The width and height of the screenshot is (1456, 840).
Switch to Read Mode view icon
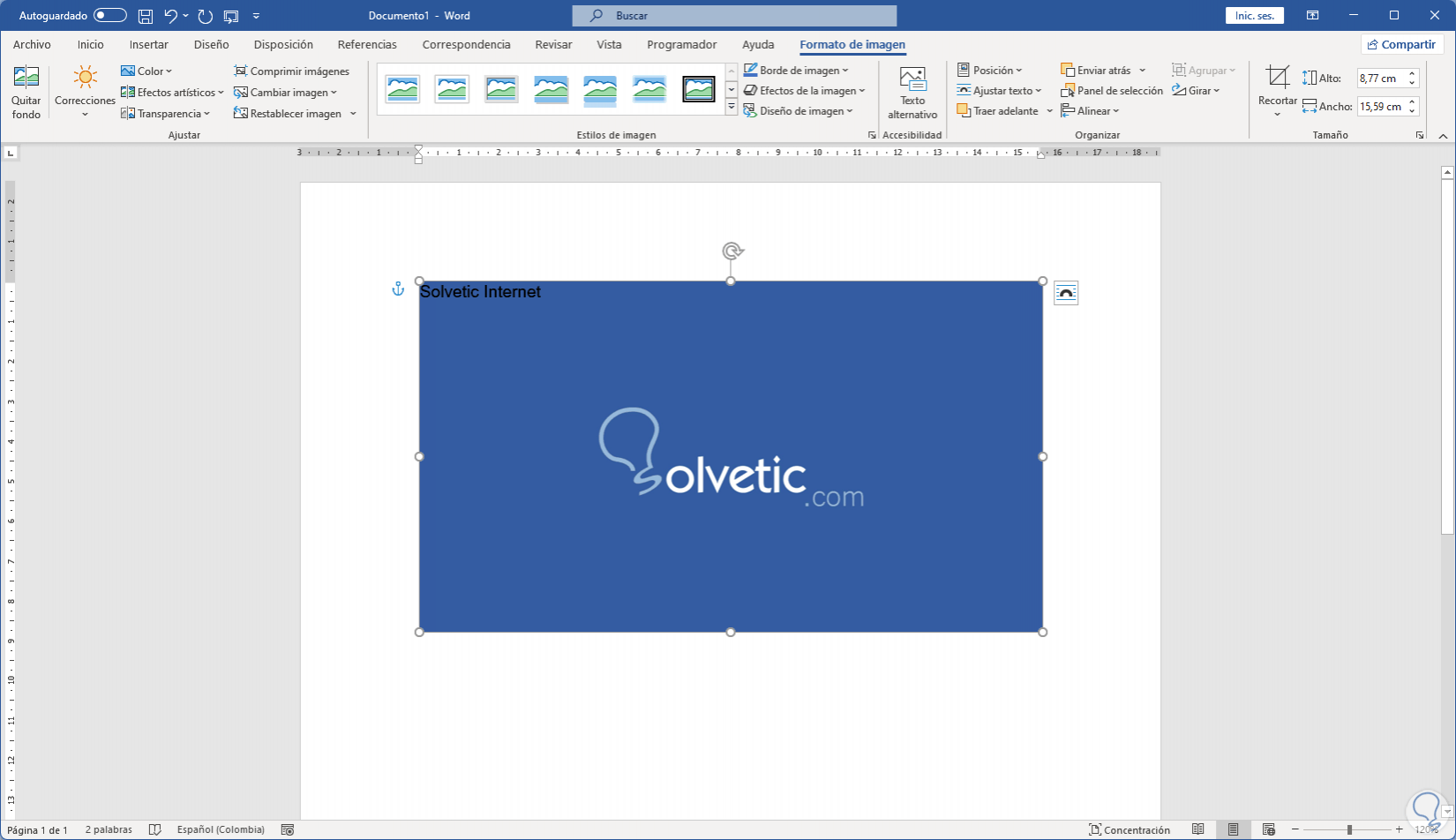point(1198,830)
